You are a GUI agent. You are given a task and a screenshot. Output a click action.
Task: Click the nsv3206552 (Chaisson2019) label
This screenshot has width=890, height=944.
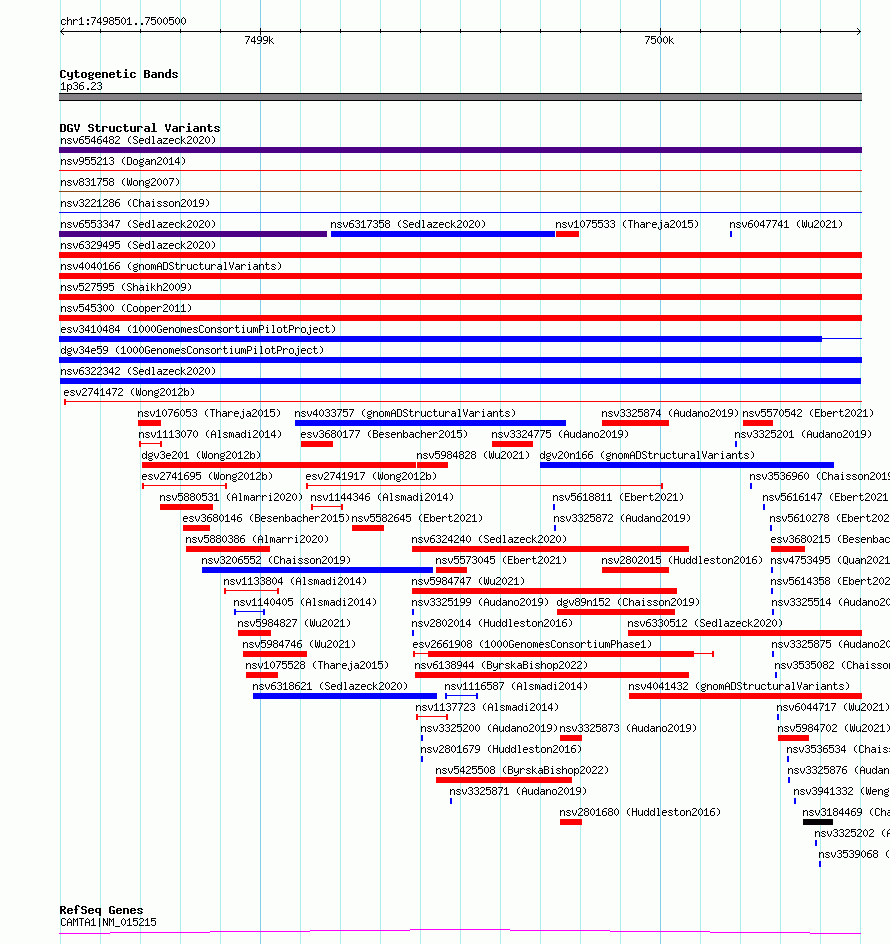(276, 560)
